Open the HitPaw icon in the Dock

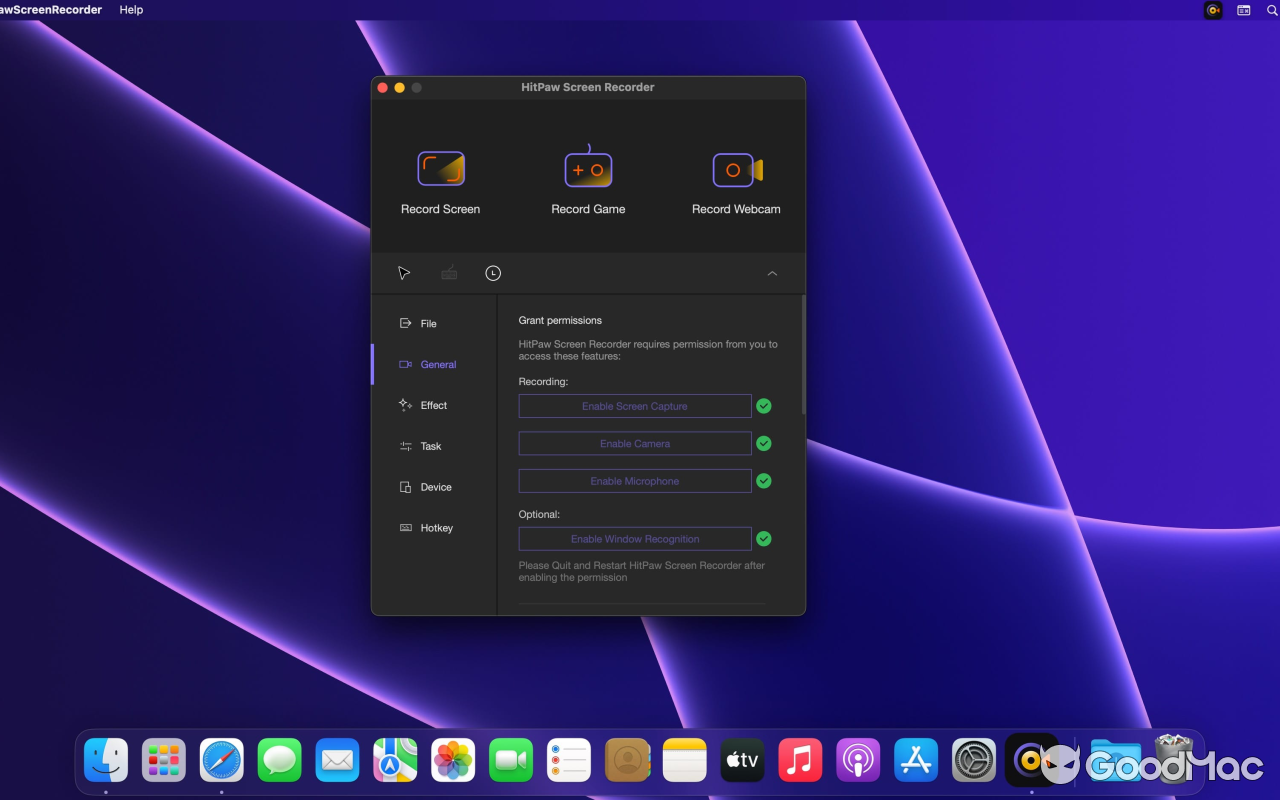tap(1032, 760)
